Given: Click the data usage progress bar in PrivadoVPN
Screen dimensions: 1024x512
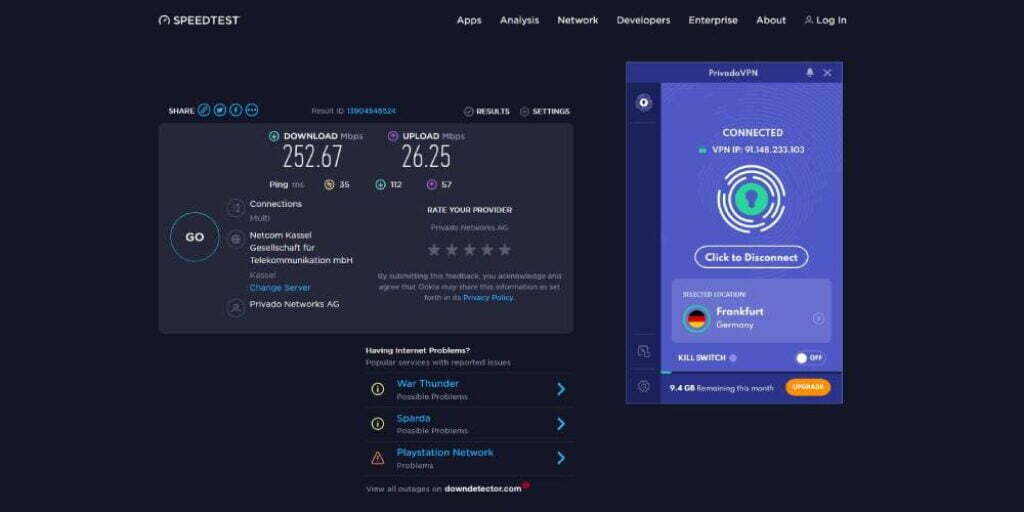Looking at the screenshot, I should click(751, 372).
